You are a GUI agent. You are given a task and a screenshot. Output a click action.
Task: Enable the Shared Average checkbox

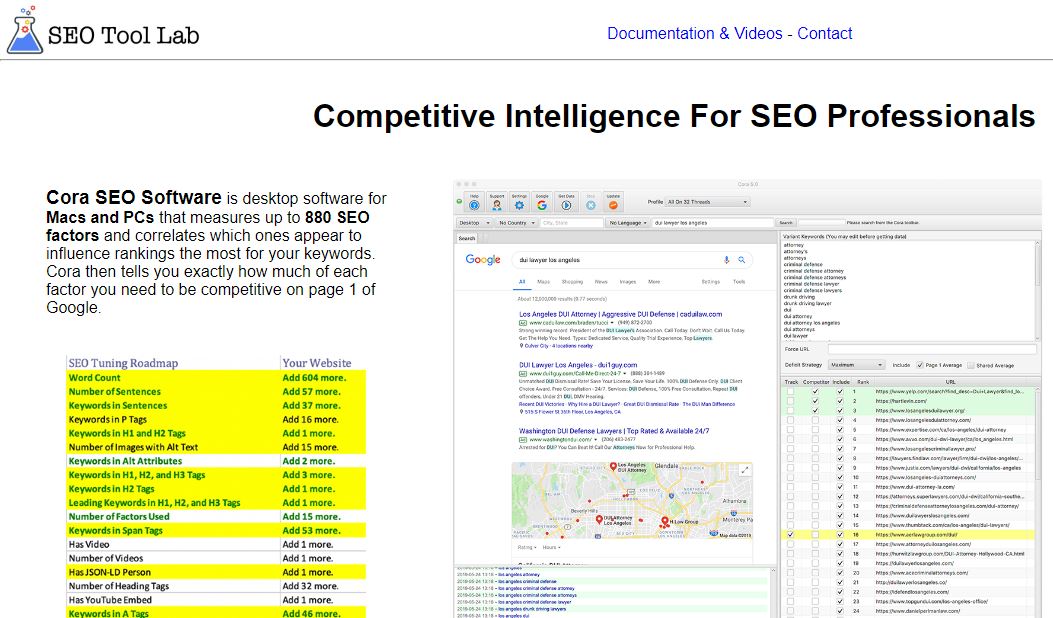click(x=968, y=365)
